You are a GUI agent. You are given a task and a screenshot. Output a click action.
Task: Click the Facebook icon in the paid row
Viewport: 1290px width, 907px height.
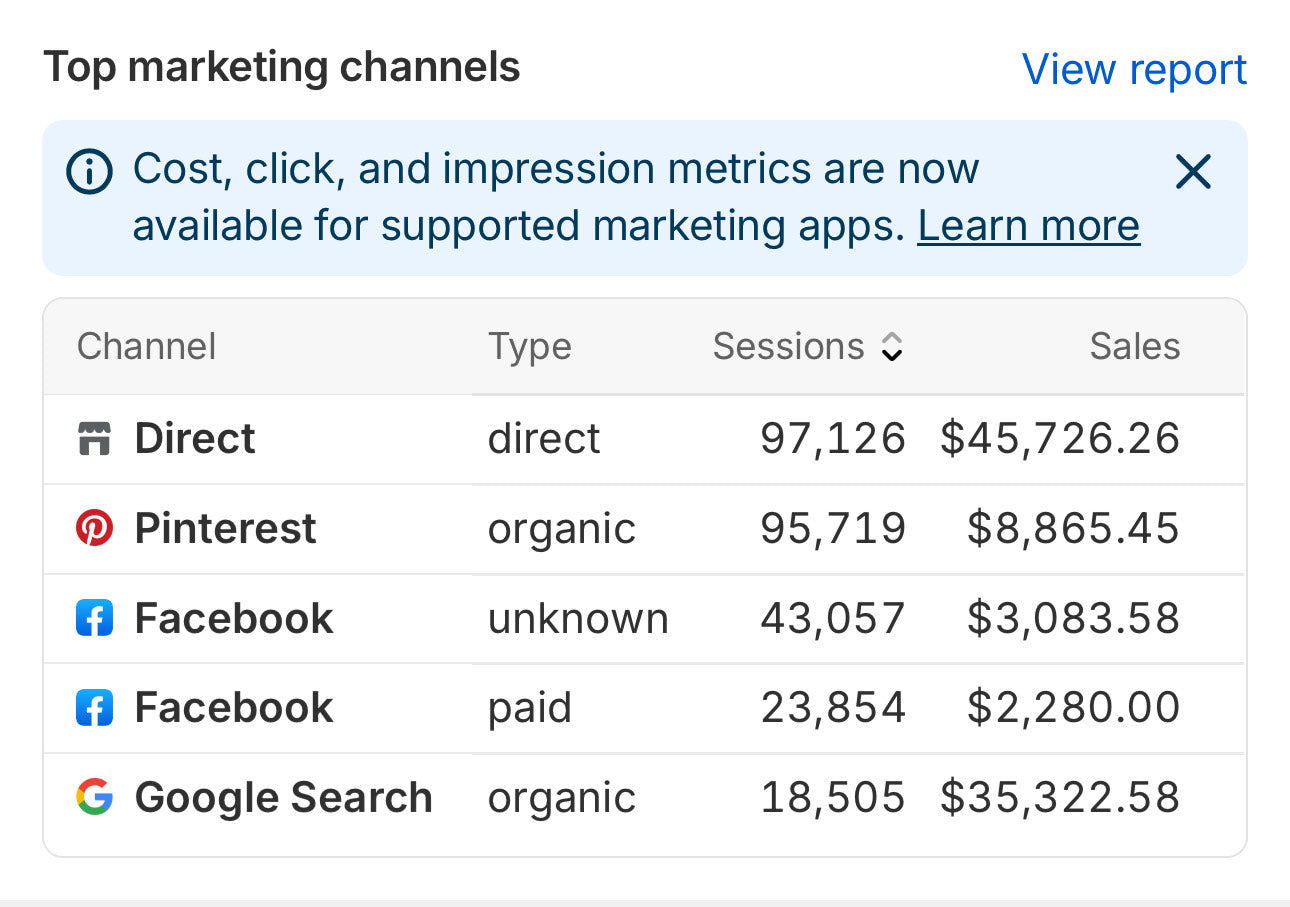(94, 708)
